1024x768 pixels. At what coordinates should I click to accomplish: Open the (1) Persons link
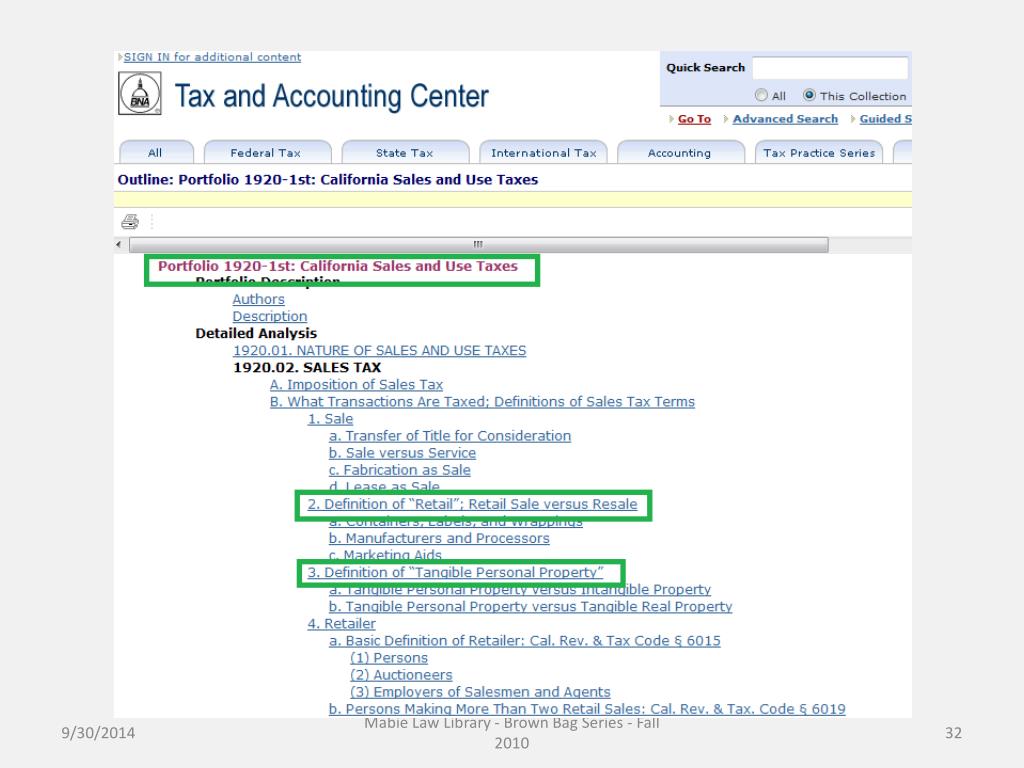(389, 658)
